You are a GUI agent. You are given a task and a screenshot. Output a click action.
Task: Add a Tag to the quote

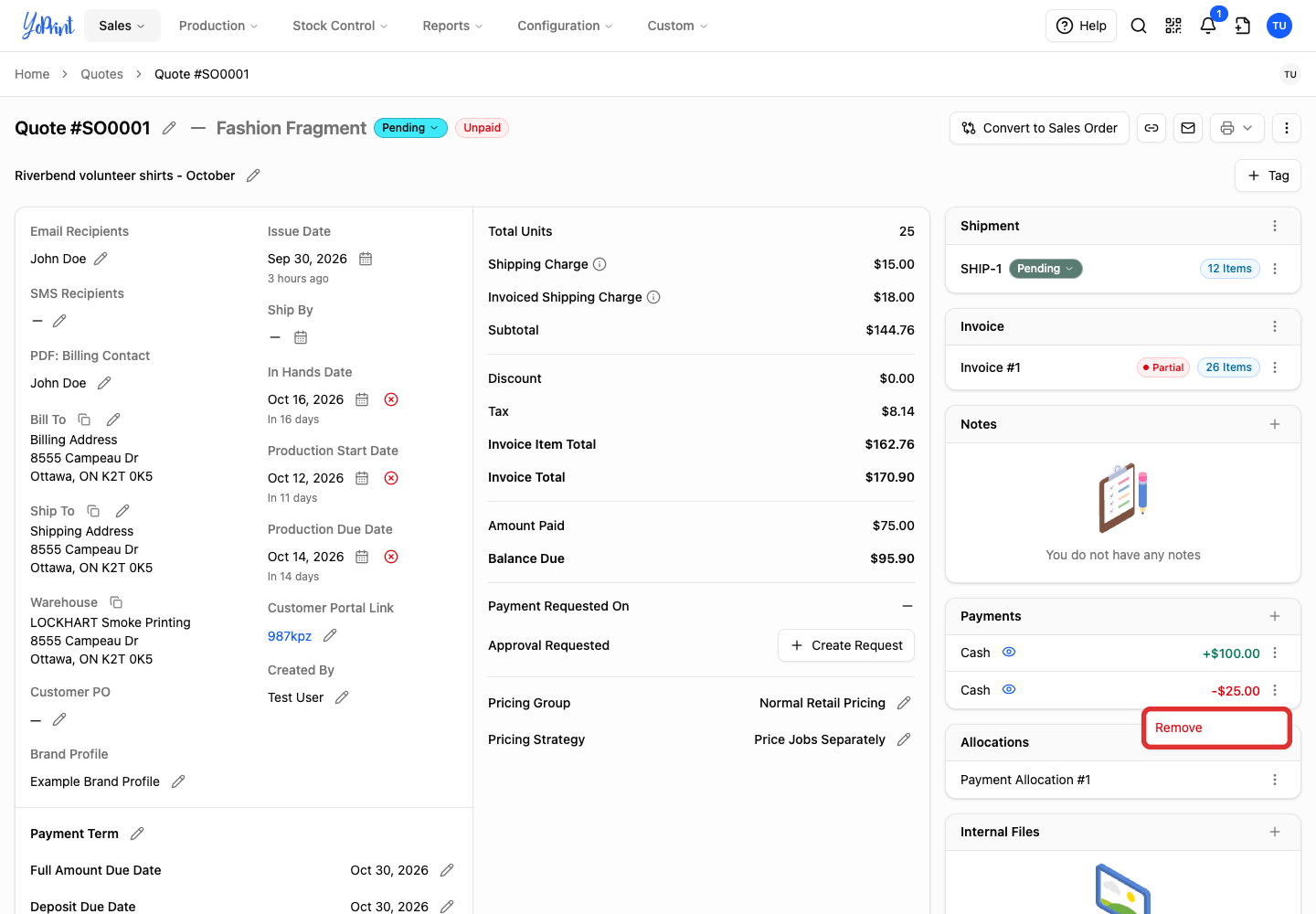coord(1268,175)
